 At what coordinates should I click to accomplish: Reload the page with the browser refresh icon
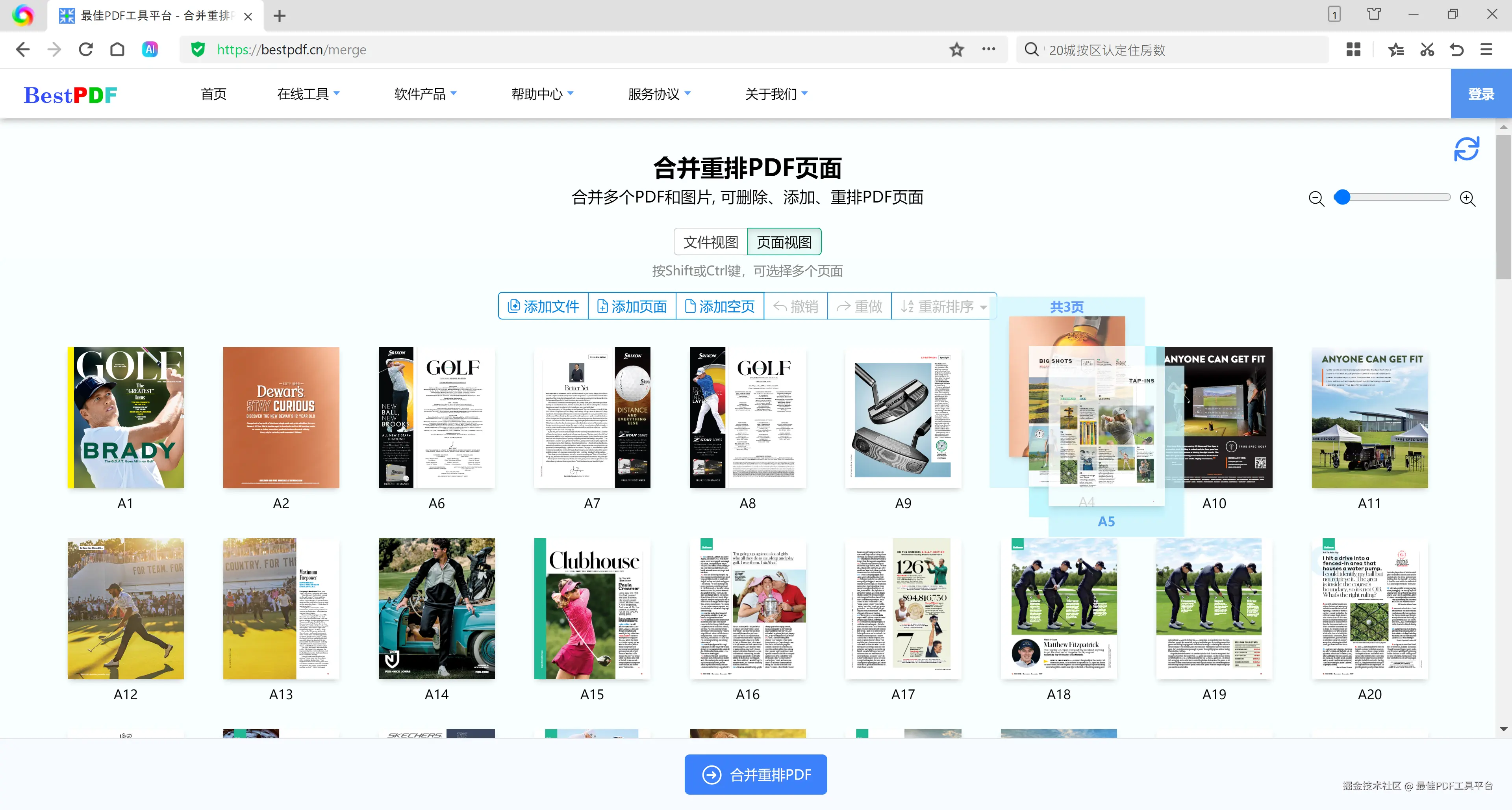(86, 49)
